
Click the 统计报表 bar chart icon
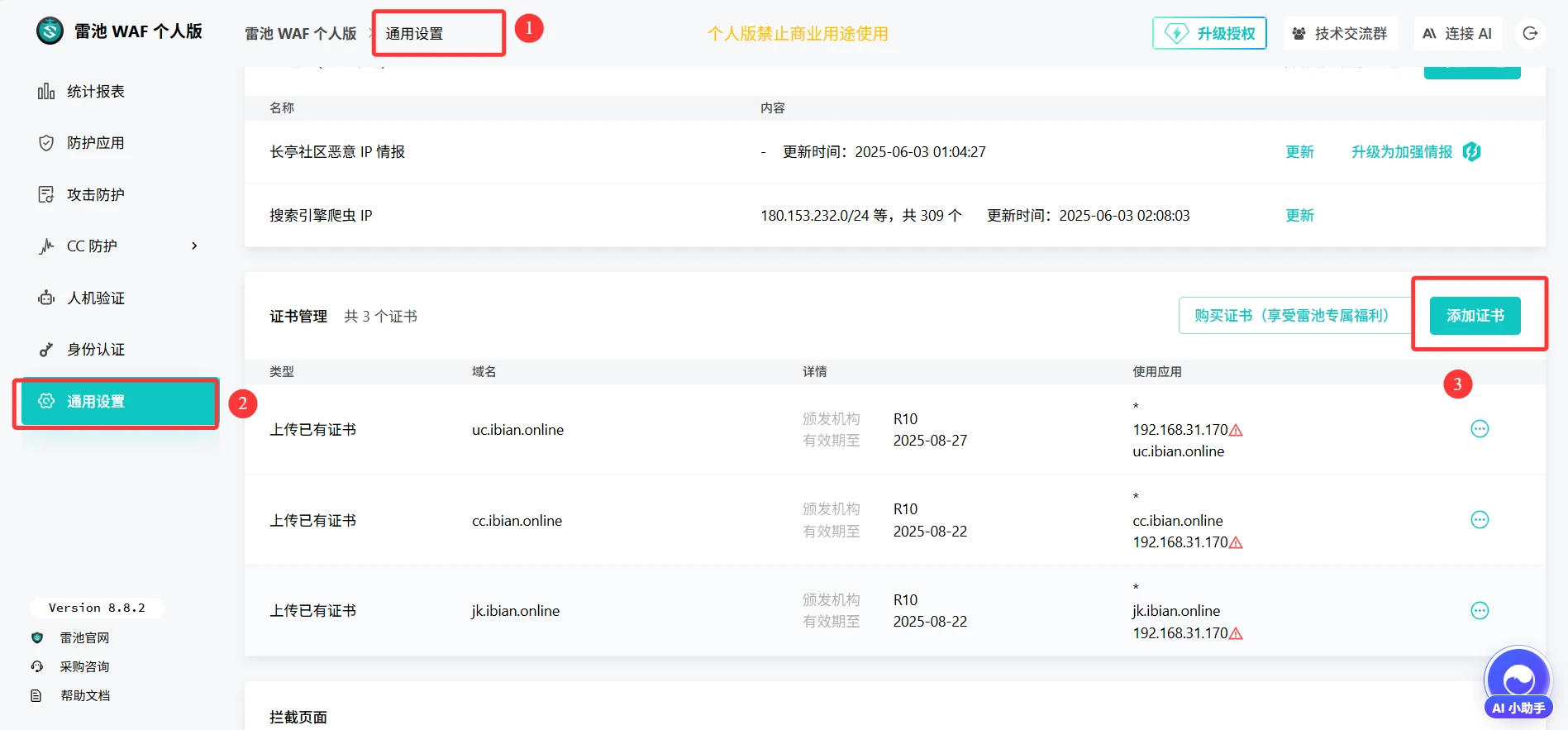(46, 91)
